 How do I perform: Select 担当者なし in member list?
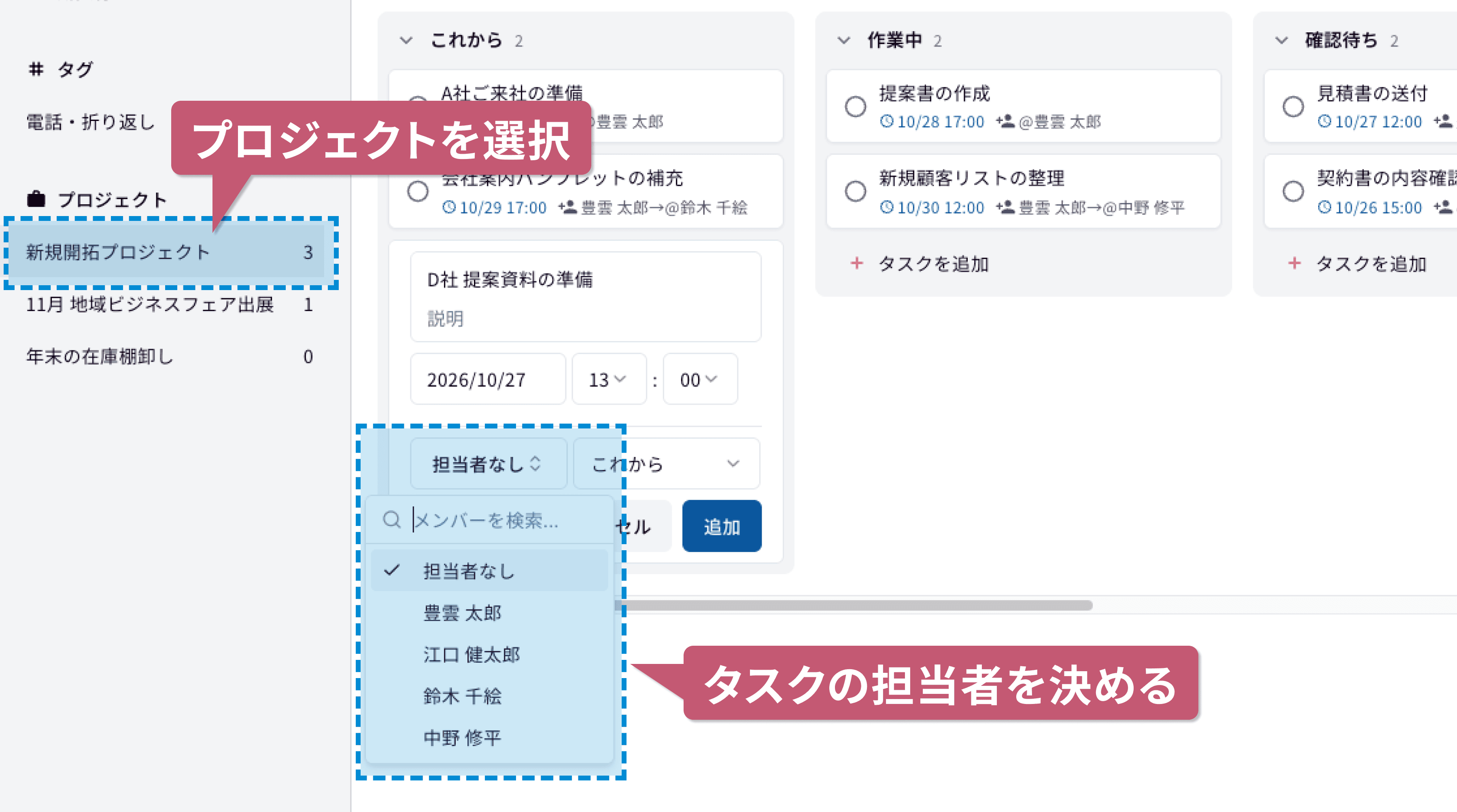tap(489, 570)
